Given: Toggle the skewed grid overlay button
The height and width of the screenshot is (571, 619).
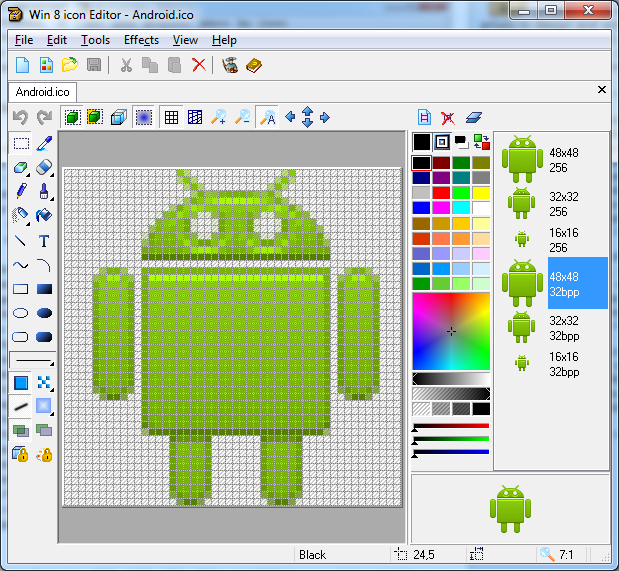Looking at the screenshot, I should tap(195, 117).
